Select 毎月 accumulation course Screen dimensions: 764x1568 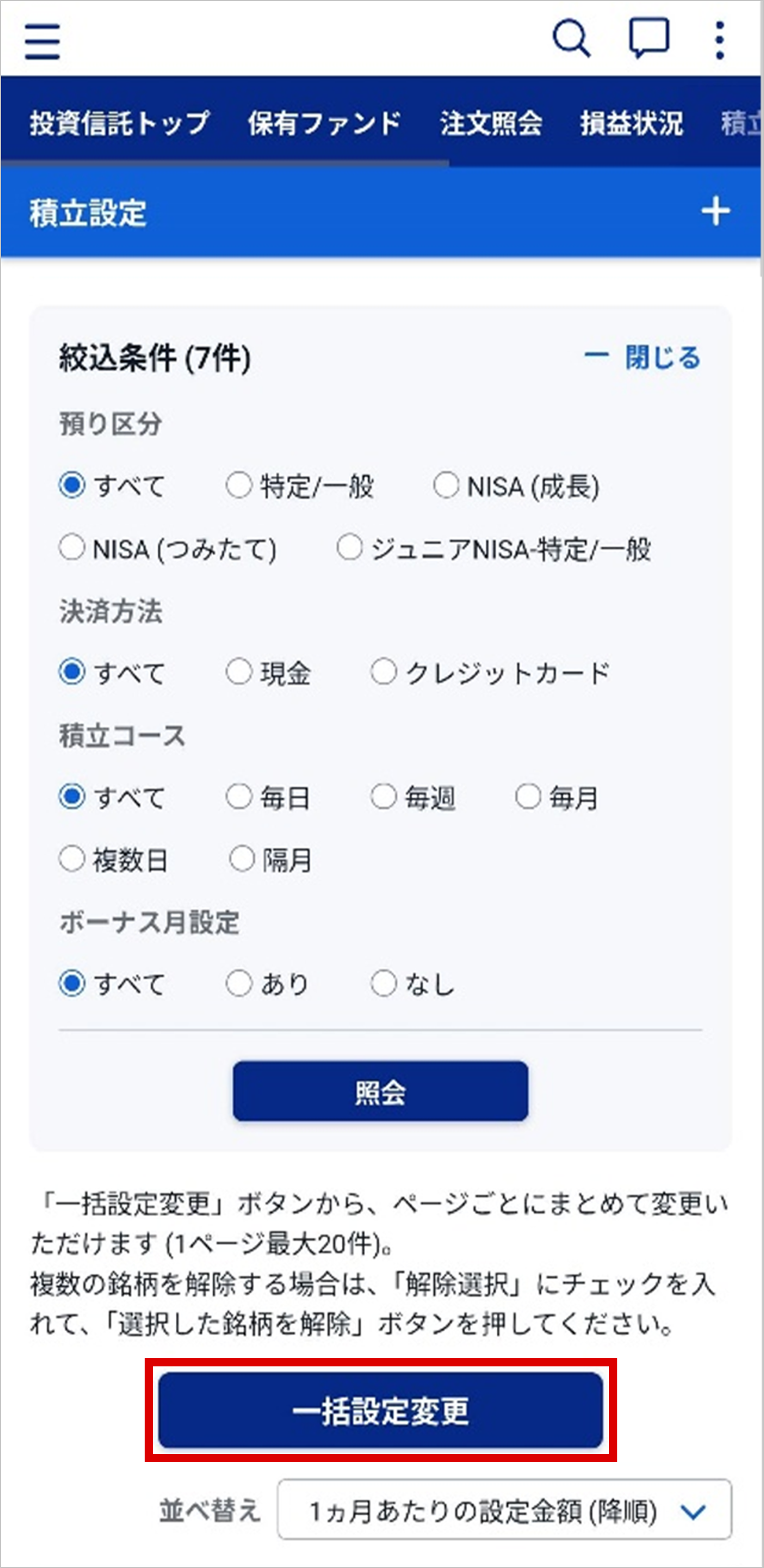528,796
